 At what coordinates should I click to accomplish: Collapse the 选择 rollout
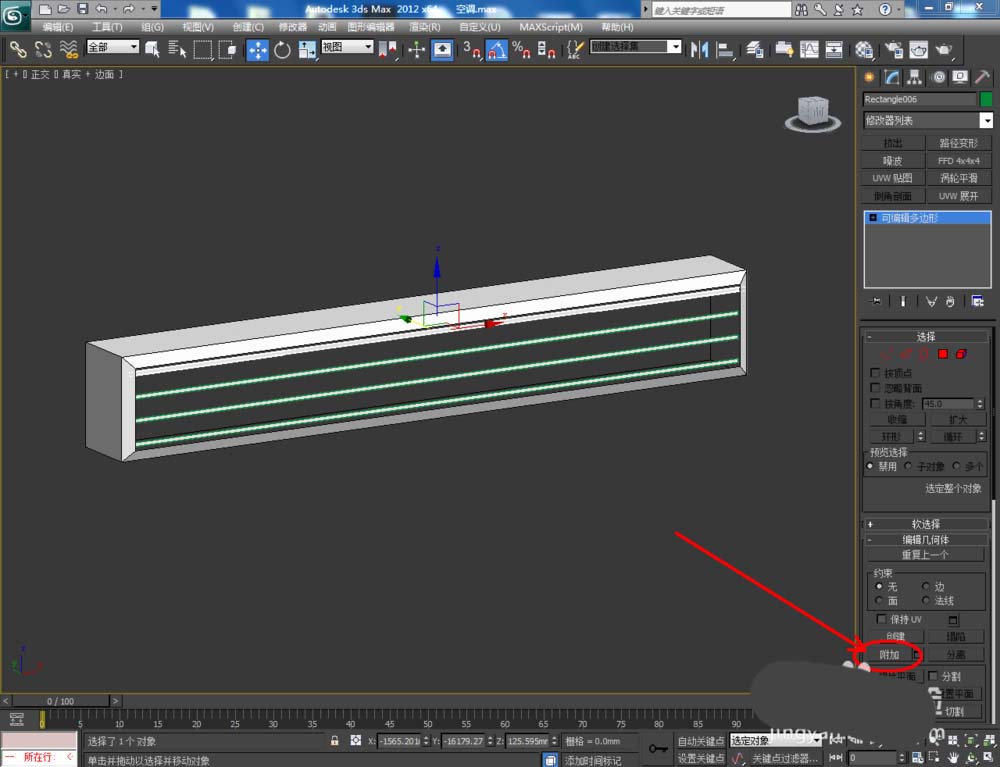click(925, 337)
